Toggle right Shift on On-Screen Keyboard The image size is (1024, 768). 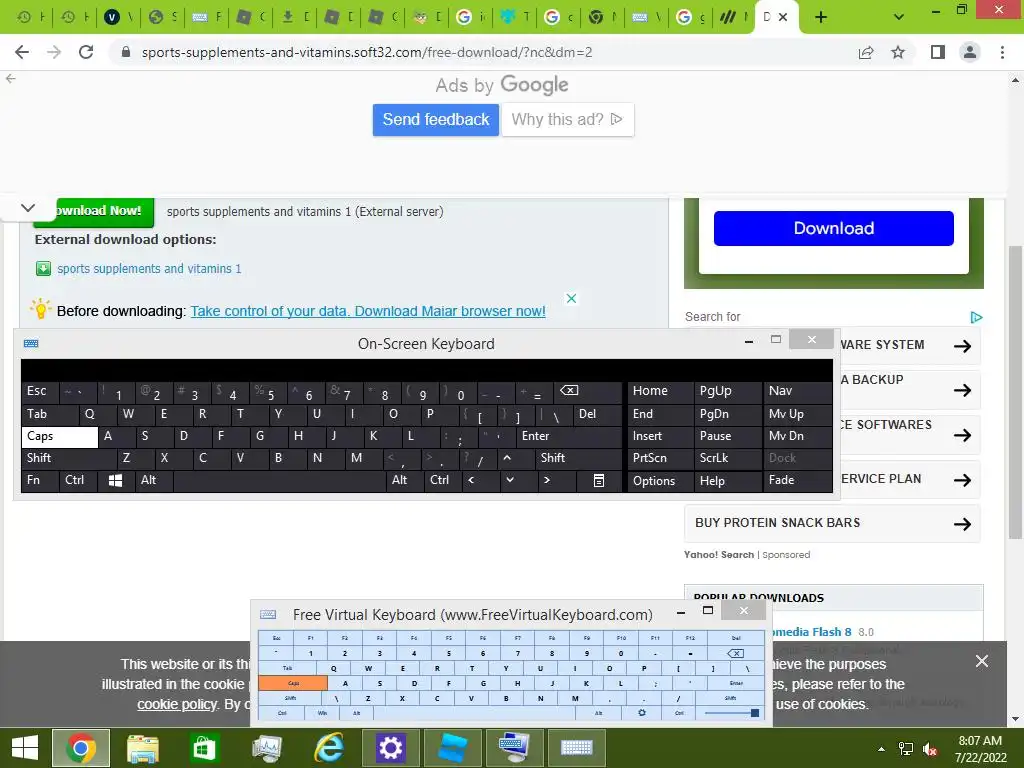click(578, 458)
